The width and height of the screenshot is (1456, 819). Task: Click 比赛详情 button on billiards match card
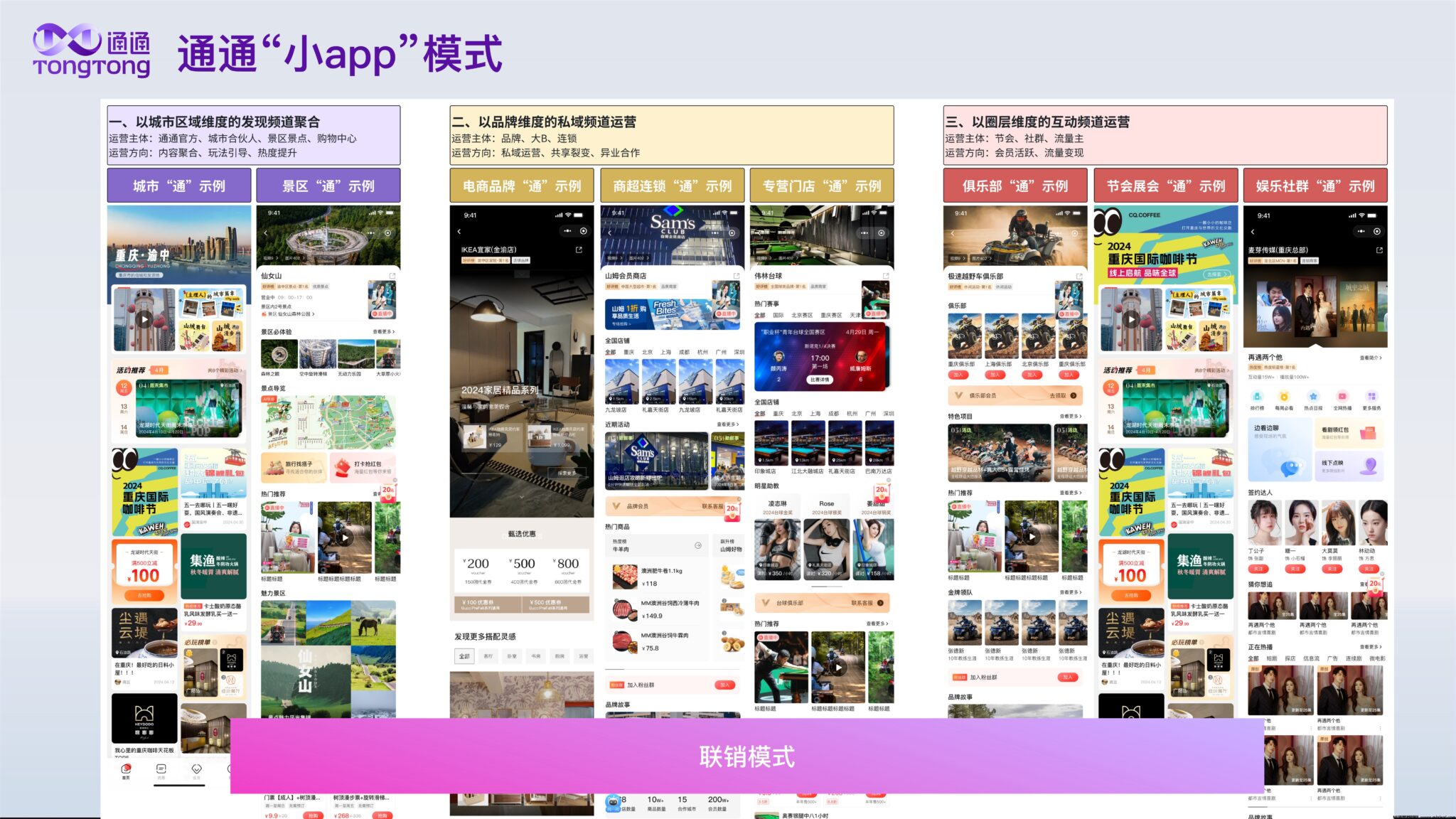point(819,380)
